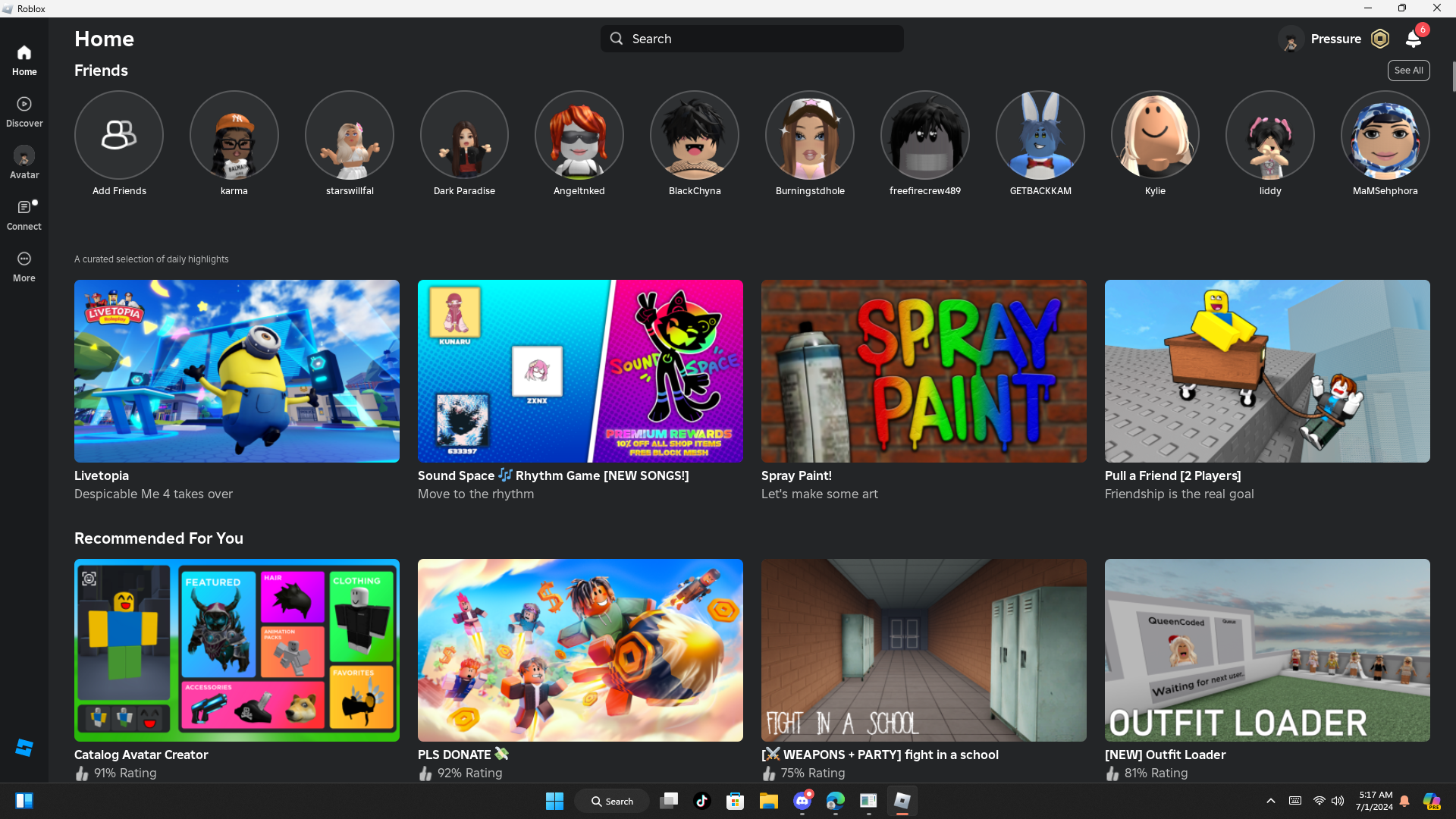Image resolution: width=1456 pixels, height=819 pixels.
Task: Open friend starswillfal's avatar
Action: click(350, 135)
